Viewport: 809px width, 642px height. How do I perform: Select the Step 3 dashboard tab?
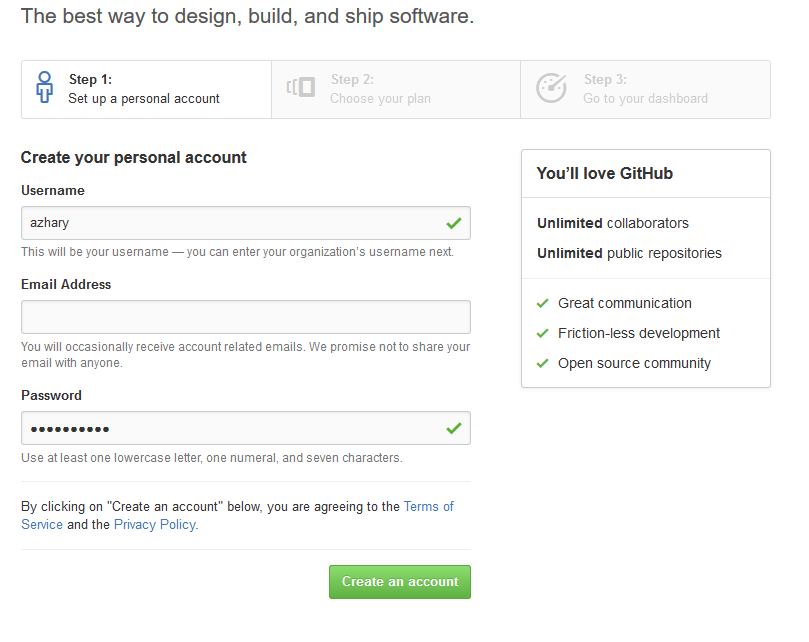pyautogui.click(x=645, y=89)
